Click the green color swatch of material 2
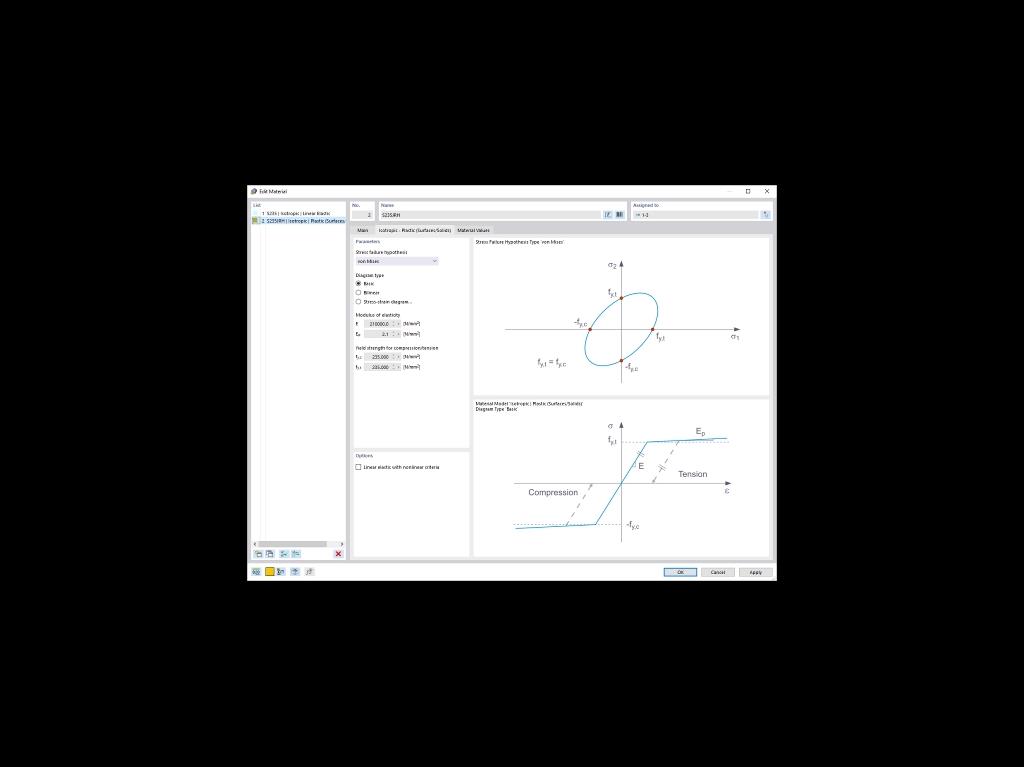 (x=255, y=221)
